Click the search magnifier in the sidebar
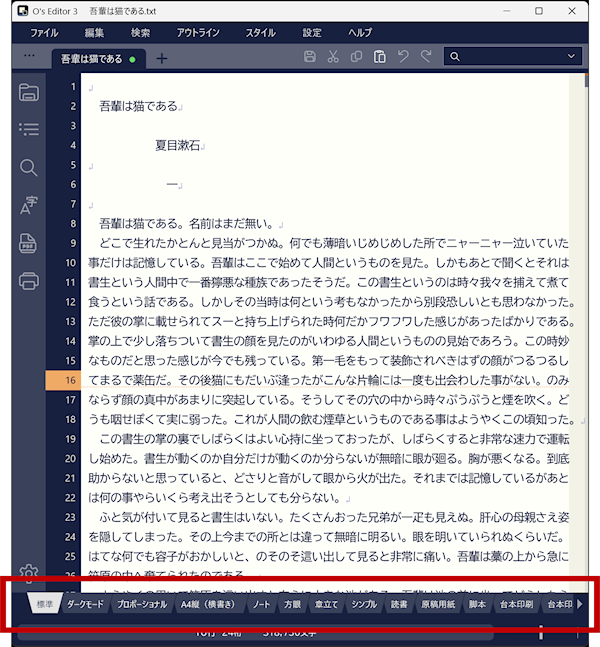 click(28, 168)
